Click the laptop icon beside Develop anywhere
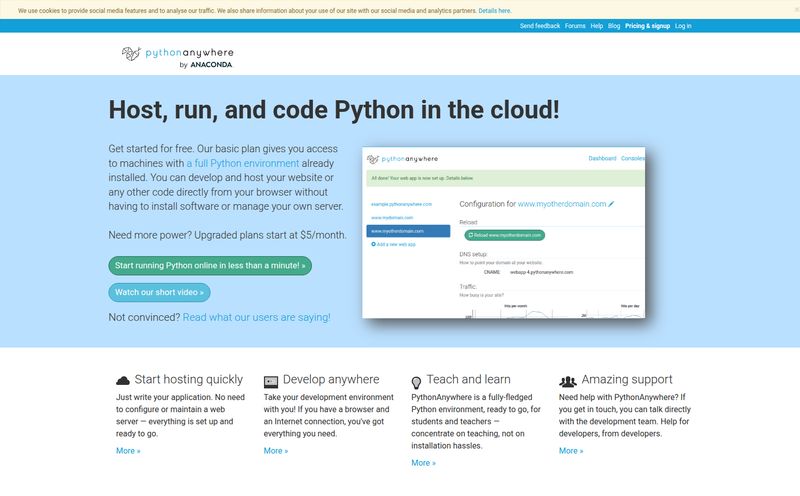The image size is (800, 496). click(x=271, y=382)
